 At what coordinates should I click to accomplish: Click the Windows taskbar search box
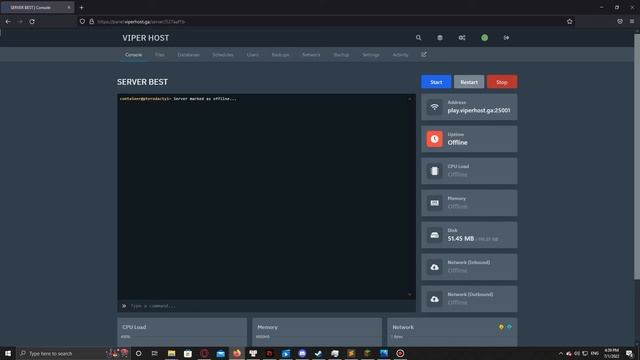coord(73,353)
